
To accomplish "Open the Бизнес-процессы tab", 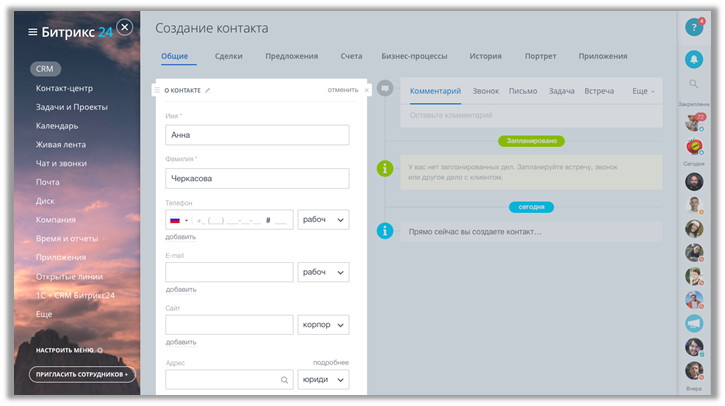I will pos(414,56).
